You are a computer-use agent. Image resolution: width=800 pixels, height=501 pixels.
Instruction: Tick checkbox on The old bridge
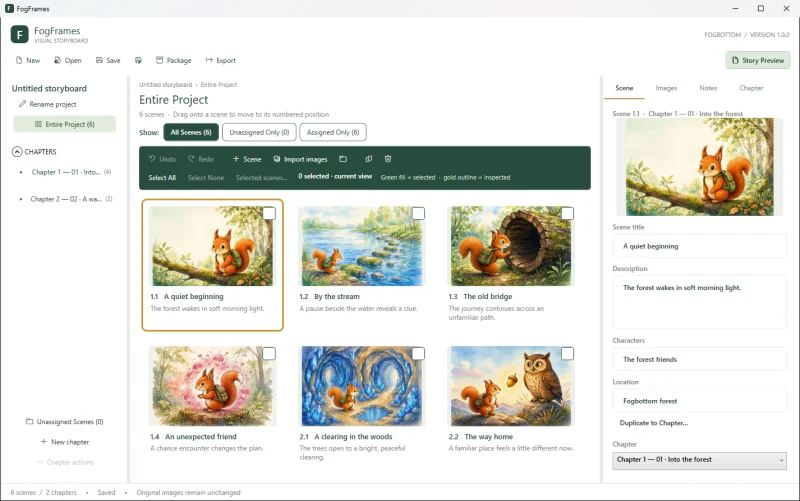pos(567,213)
